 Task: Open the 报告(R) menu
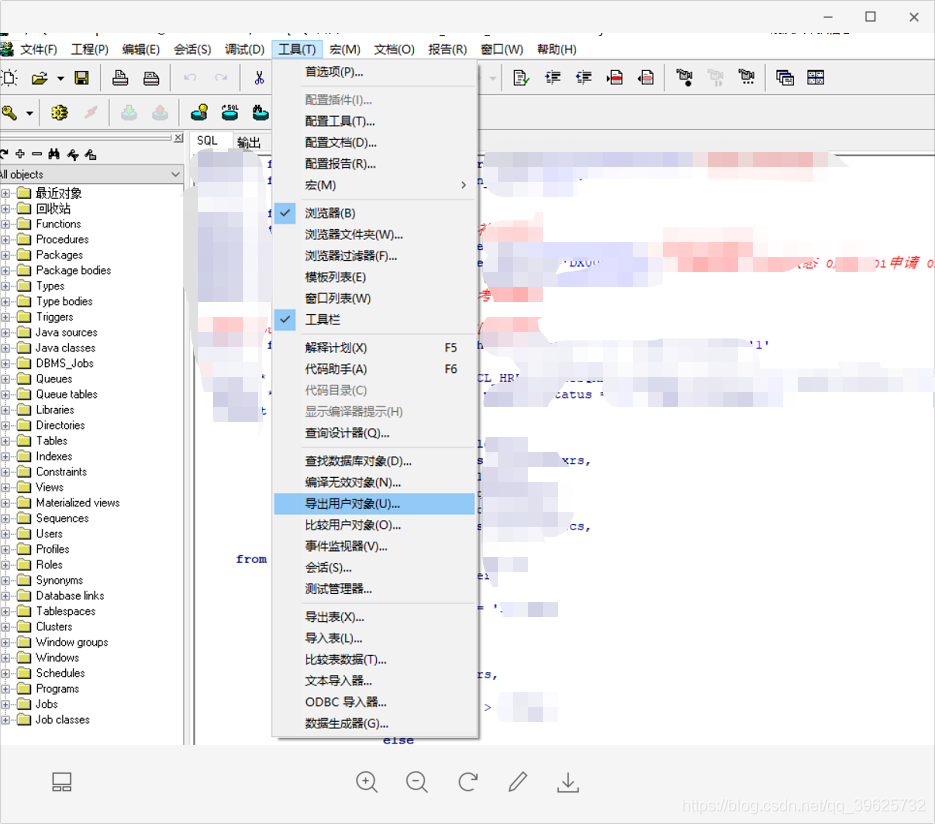pyautogui.click(x=447, y=49)
